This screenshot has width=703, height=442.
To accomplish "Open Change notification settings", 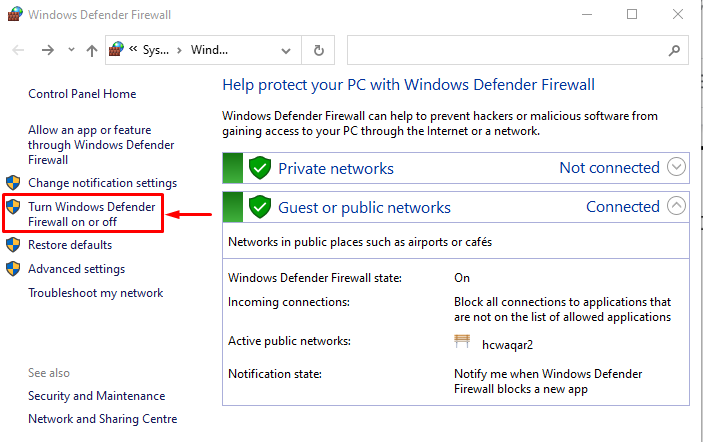I will tap(102, 183).
